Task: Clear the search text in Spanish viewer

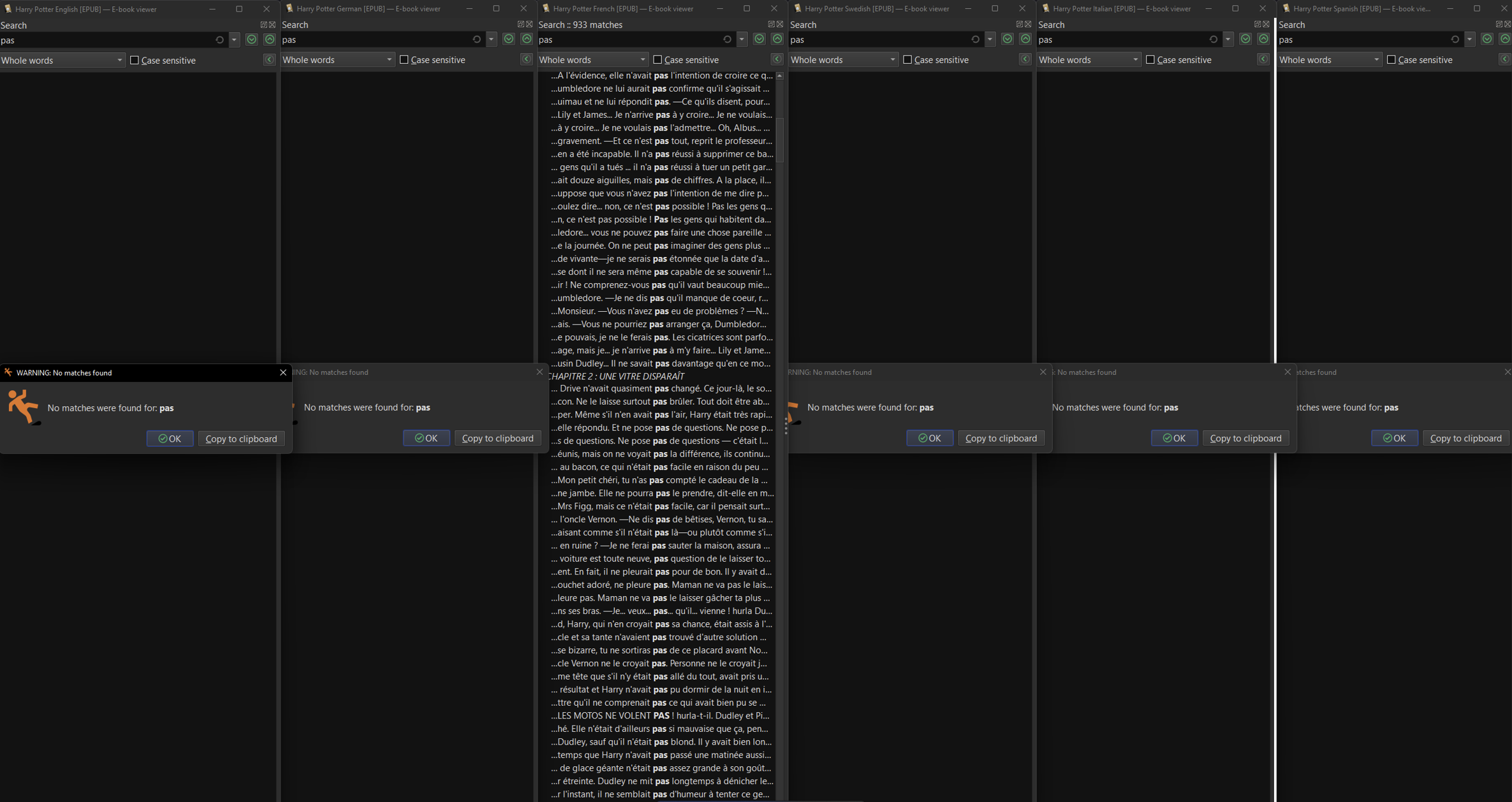Action: pyautogui.click(x=1455, y=40)
